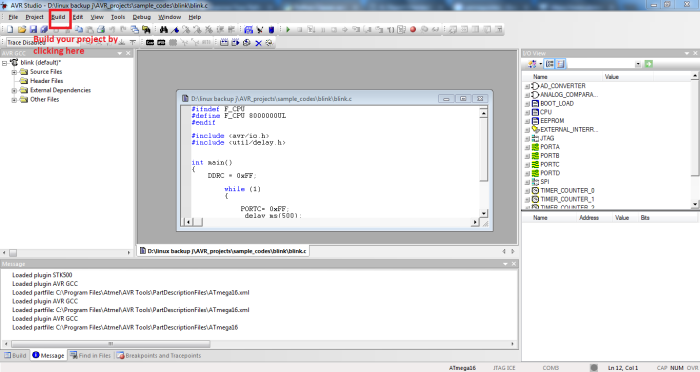The image size is (700, 372).
Task: Expand the External Dependencies folder
Action: pos(14,90)
